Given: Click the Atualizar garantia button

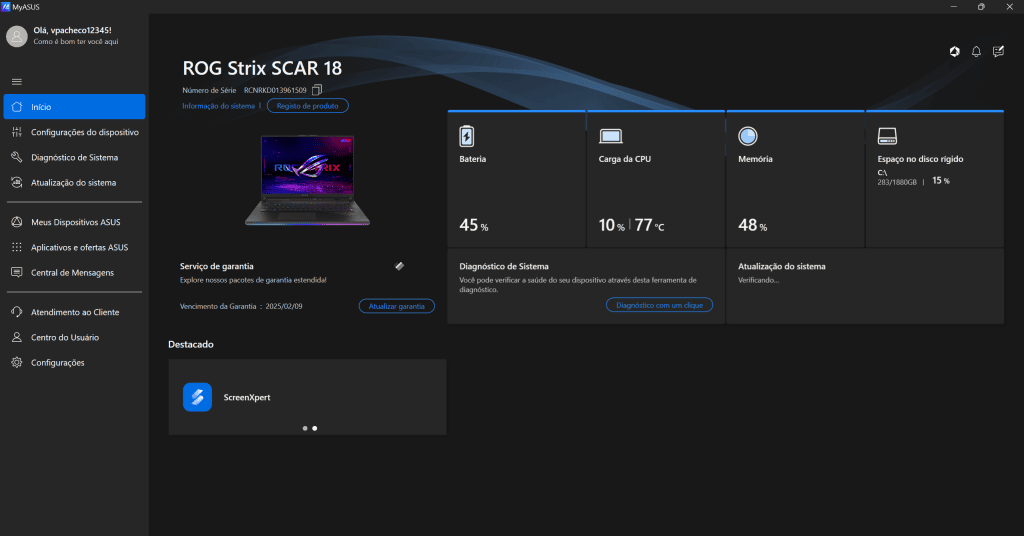Looking at the screenshot, I should click(x=396, y=306).
